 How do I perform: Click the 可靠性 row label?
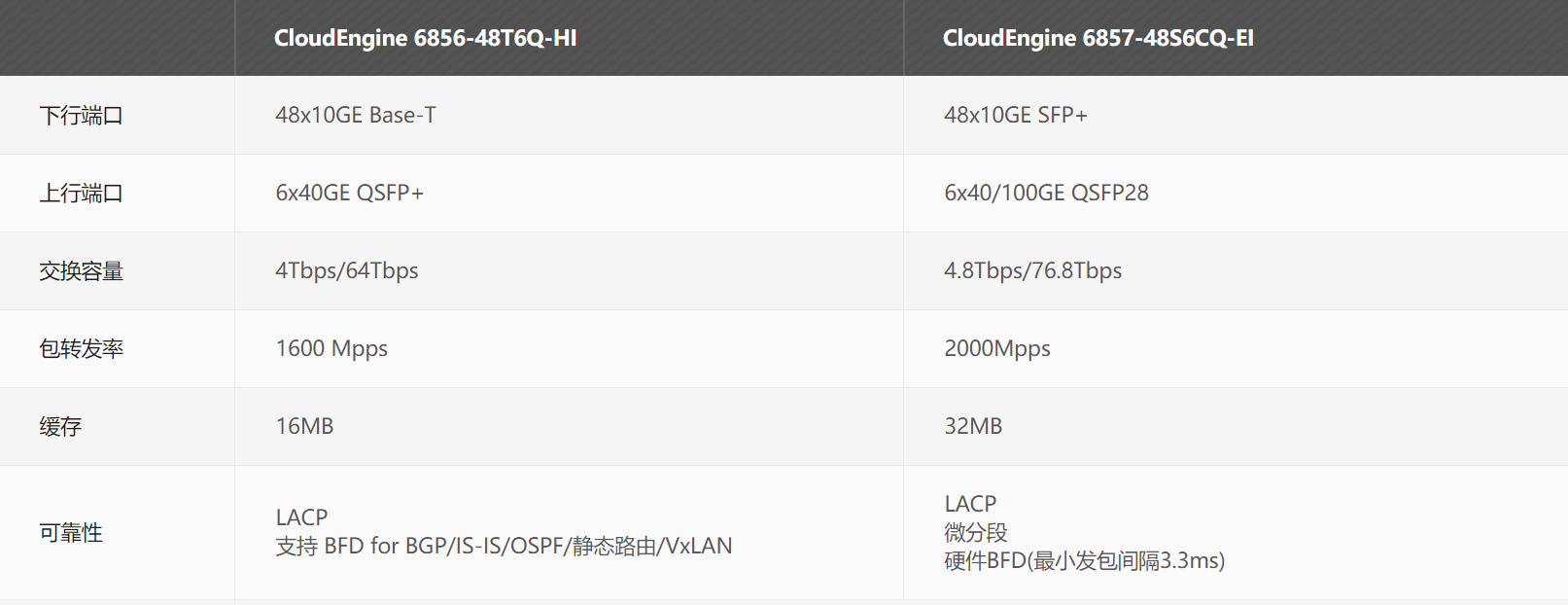tap(71, 533)
